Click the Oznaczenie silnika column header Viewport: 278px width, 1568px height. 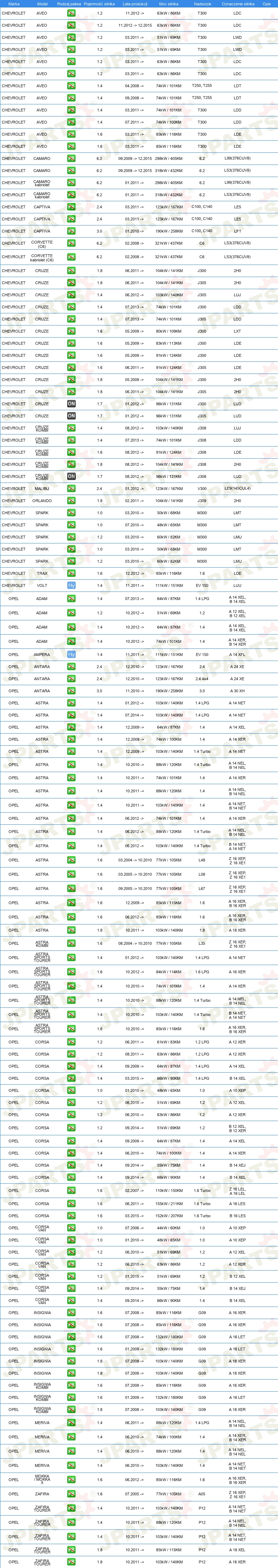coord(238,4)
